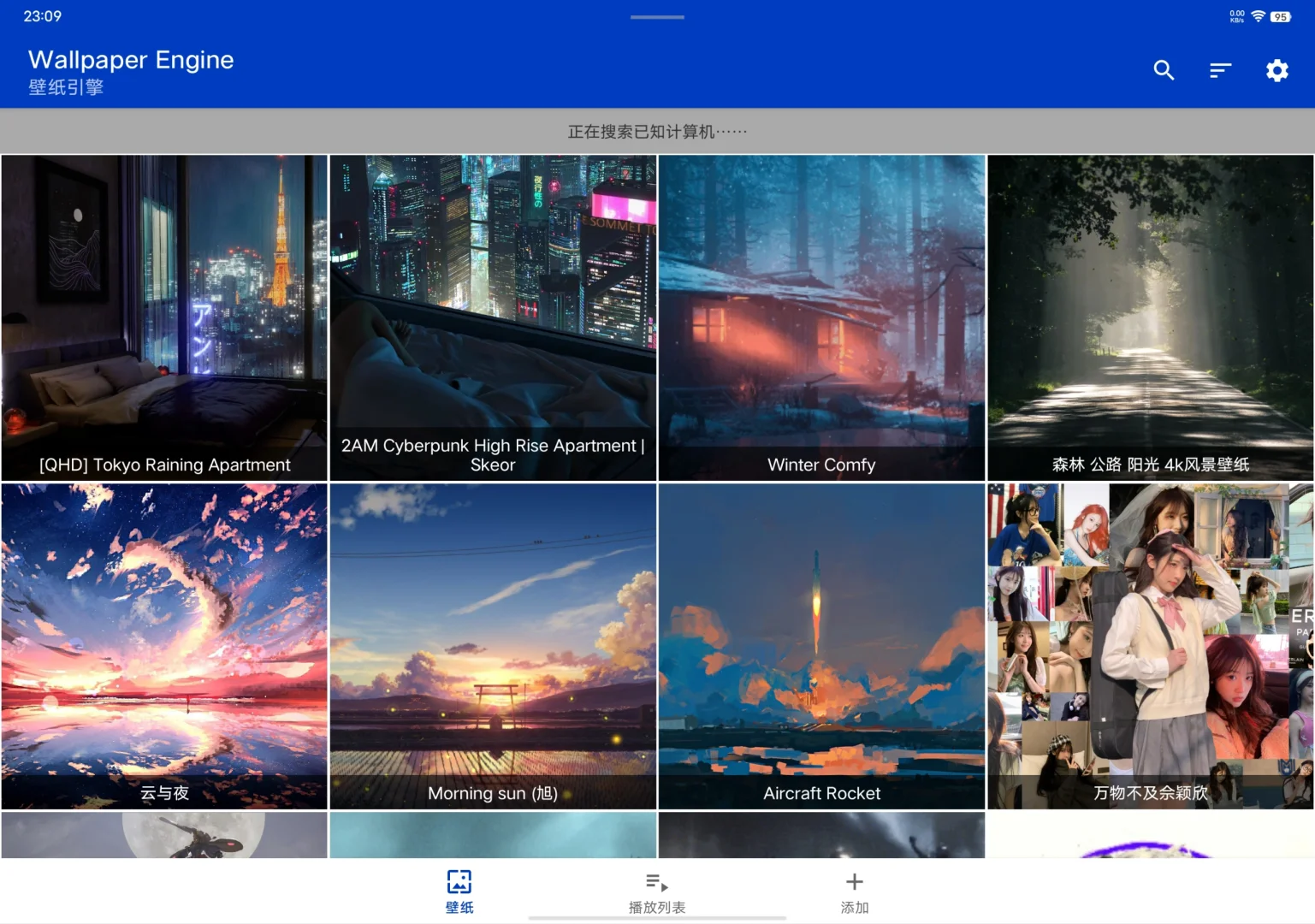Image resolution: width=1315 pixels, height=924 pixels.
Task: Click the Wallpaper Engine app title
Action: pos(131,60)
